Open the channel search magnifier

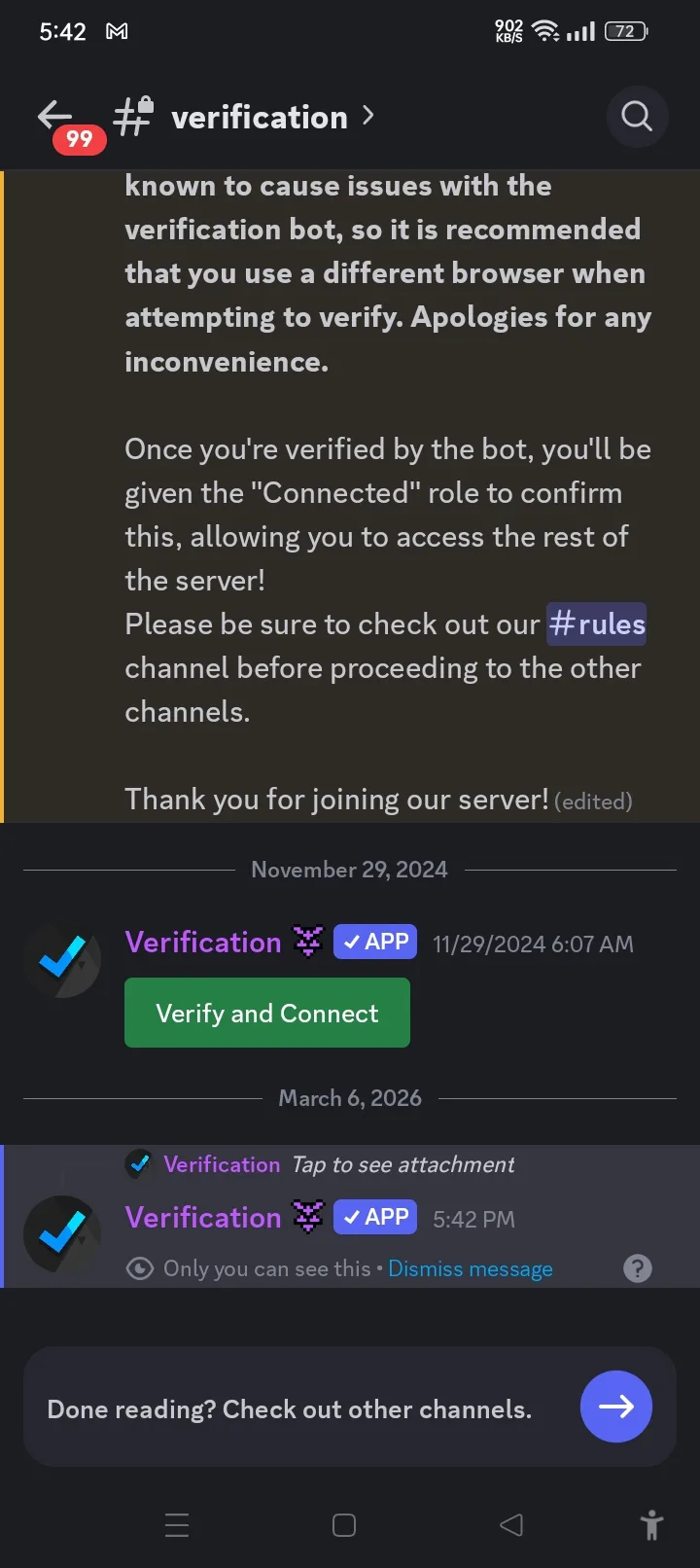point(637,117)
